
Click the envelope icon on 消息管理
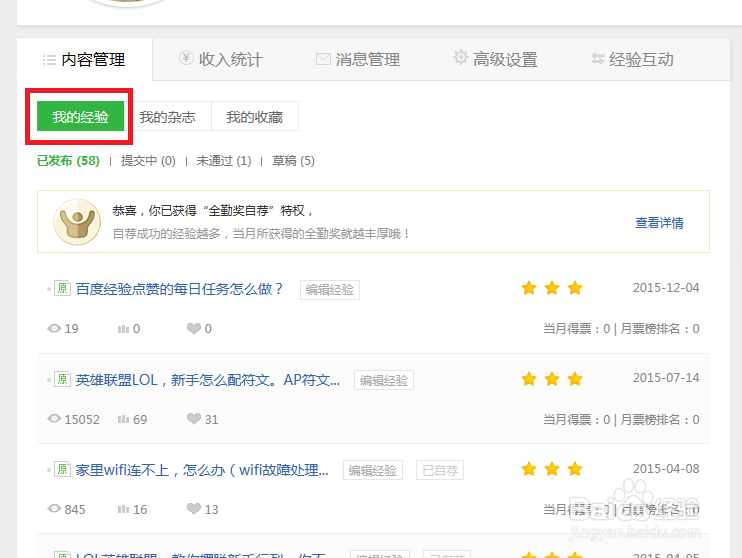(323, 59)
